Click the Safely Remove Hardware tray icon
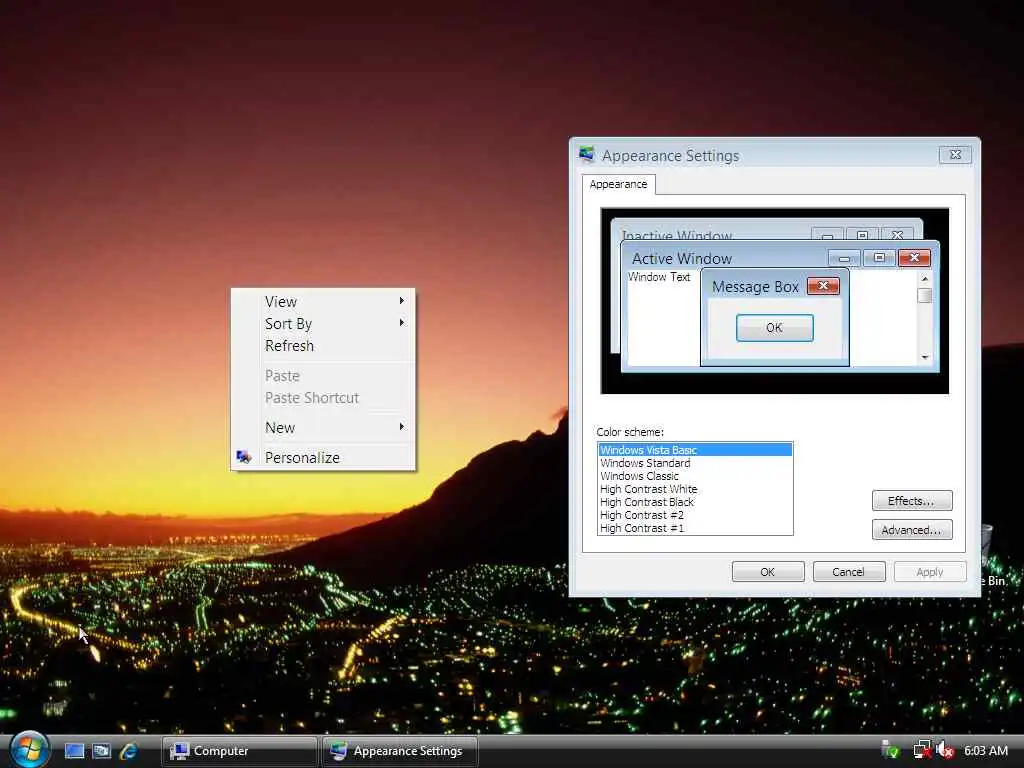 [x=890, y=750]
